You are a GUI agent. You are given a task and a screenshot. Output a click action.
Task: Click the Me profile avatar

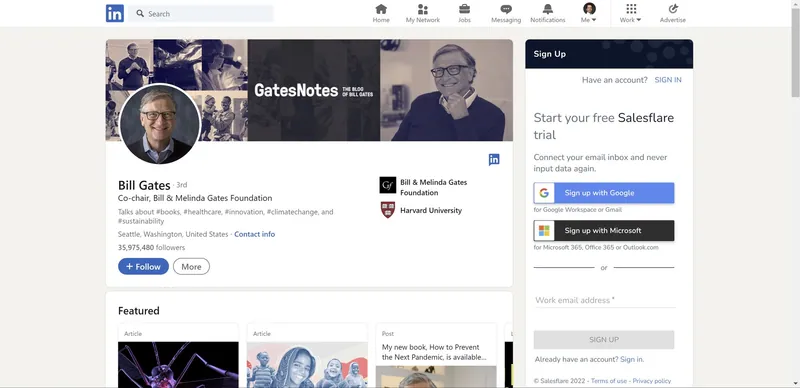click(x=589, y=9)
